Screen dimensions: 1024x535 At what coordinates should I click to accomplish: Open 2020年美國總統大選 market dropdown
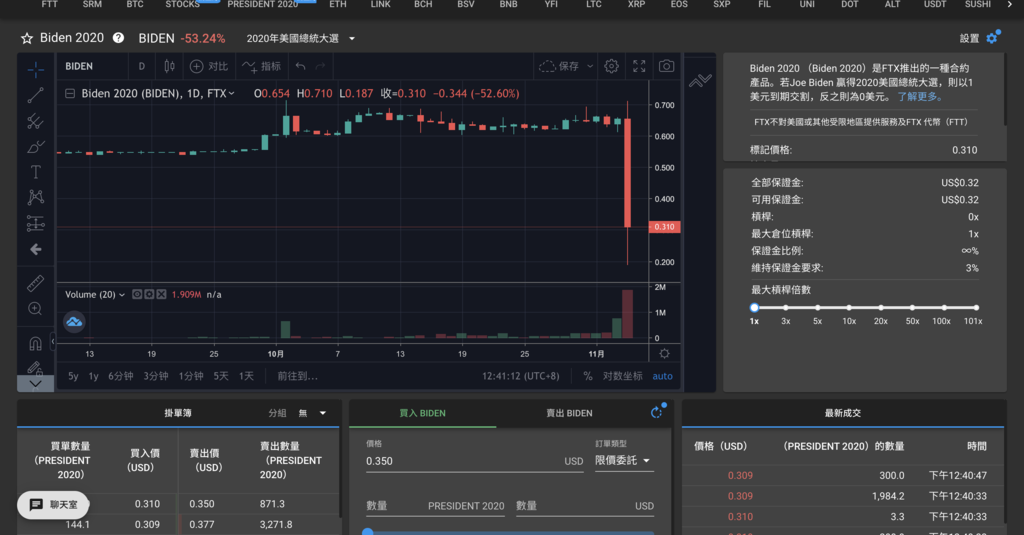(300, 39)
